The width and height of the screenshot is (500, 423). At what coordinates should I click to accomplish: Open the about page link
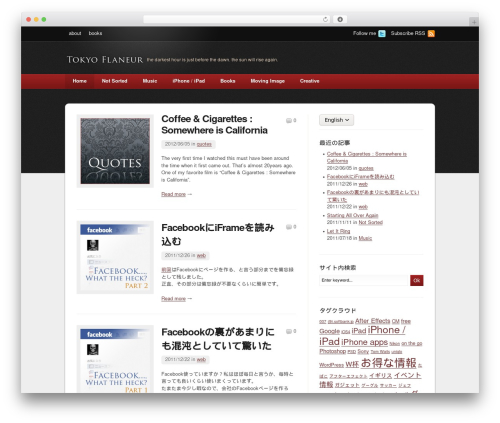tap(75, 33)
